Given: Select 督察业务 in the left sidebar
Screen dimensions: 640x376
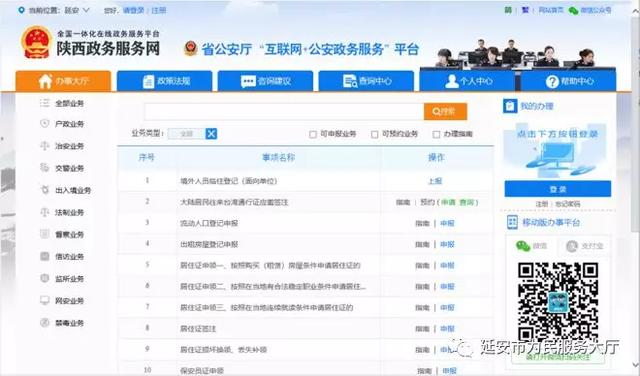Looking at the screenshot, I should click(x=69, y=234).
